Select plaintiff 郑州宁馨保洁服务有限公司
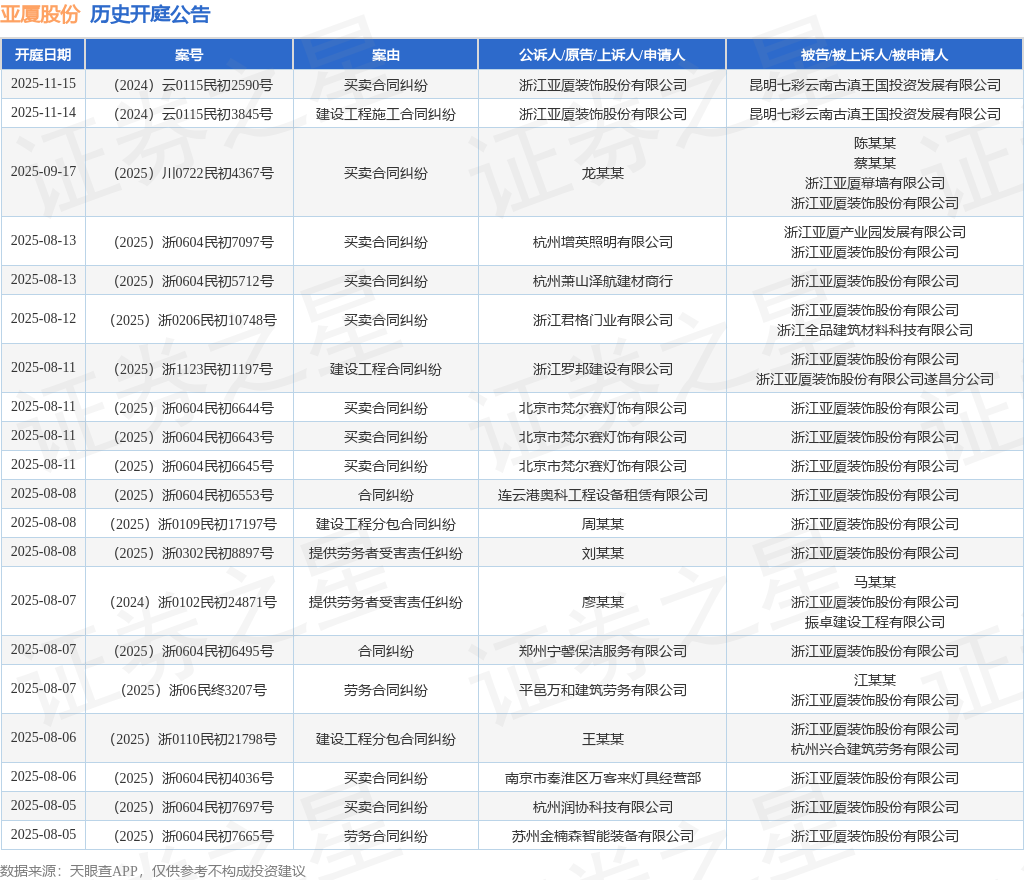This screenshot has height=880, width=1024. [602, 651]
